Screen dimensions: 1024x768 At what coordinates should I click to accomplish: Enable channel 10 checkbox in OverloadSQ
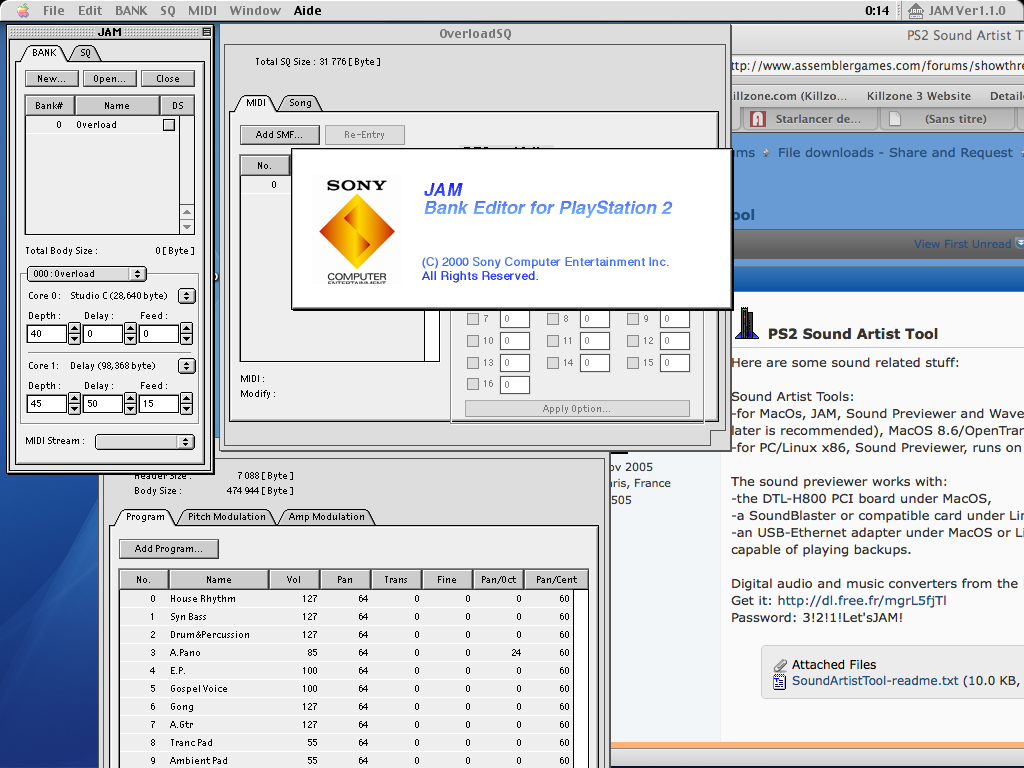tap(473, 341)
